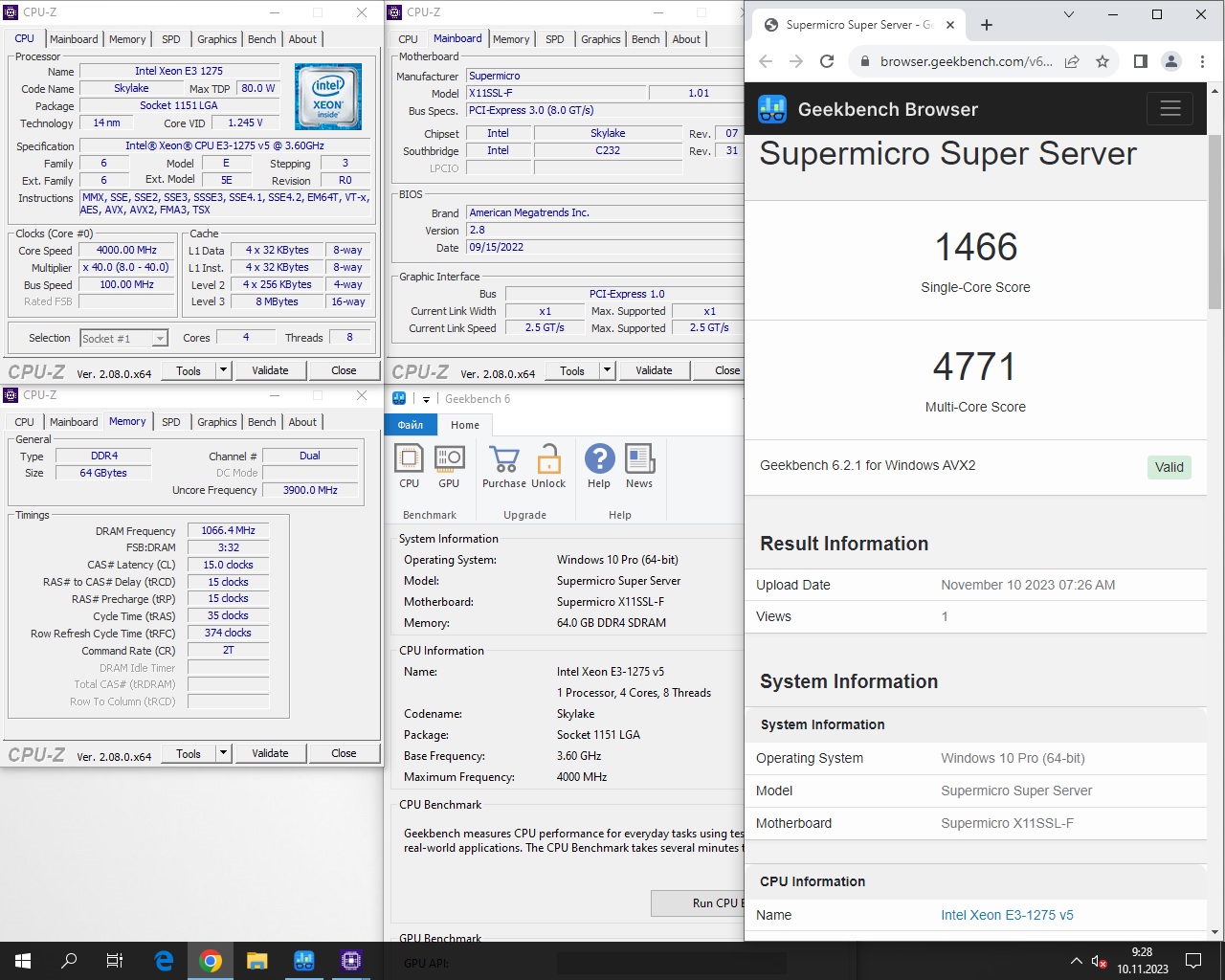The width and height of the screenshot is (1225, 980).
Task: Open the Purchase cart icon in Geekbench
Action: (x=504, y=459)
